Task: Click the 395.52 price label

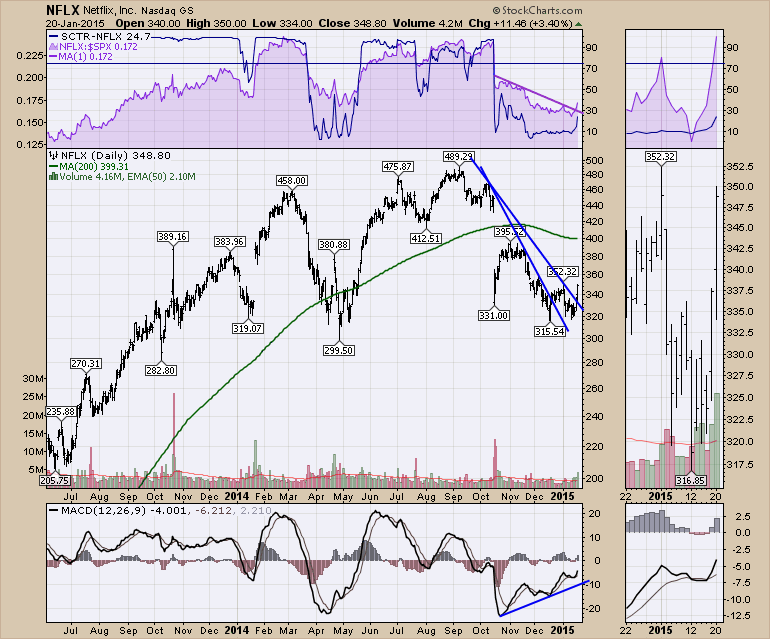Action: (x=509, y=231)
